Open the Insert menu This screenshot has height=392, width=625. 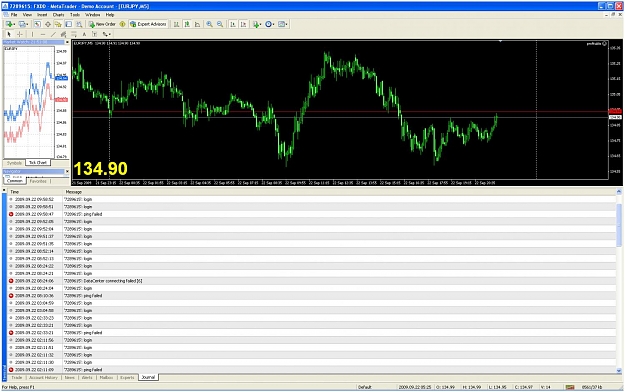click(x=42, y=15)
